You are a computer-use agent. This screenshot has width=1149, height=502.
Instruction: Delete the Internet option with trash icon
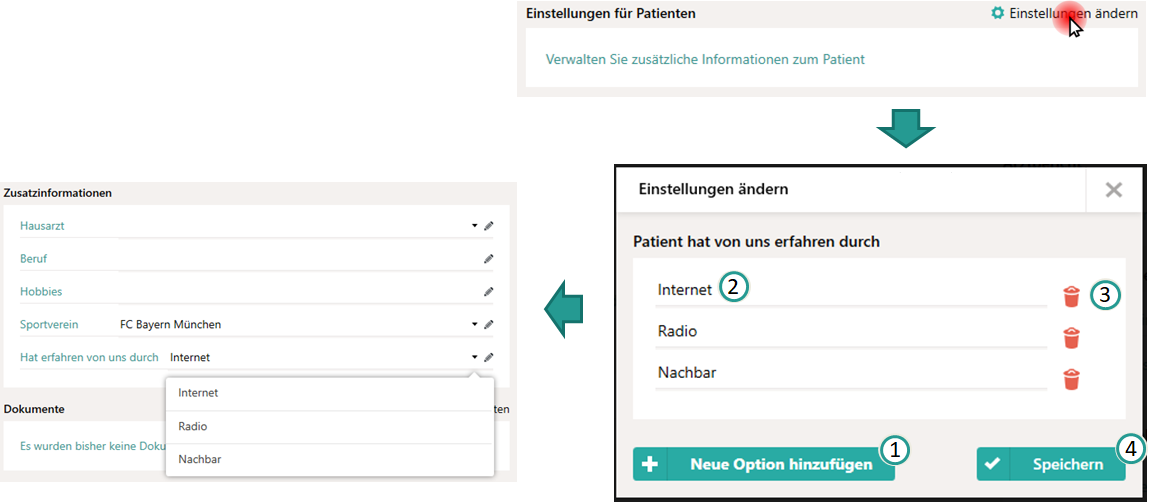pos(1071,296)
